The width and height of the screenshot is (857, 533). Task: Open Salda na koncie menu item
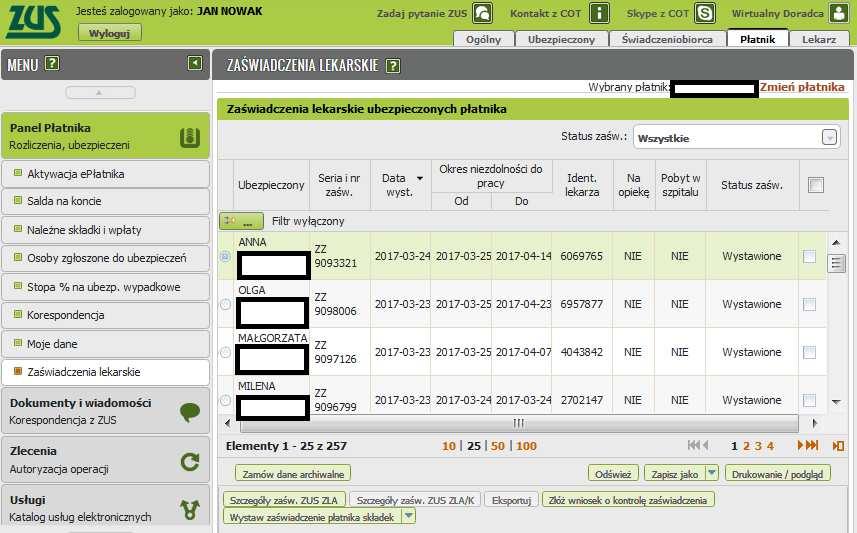click(105, 201)
